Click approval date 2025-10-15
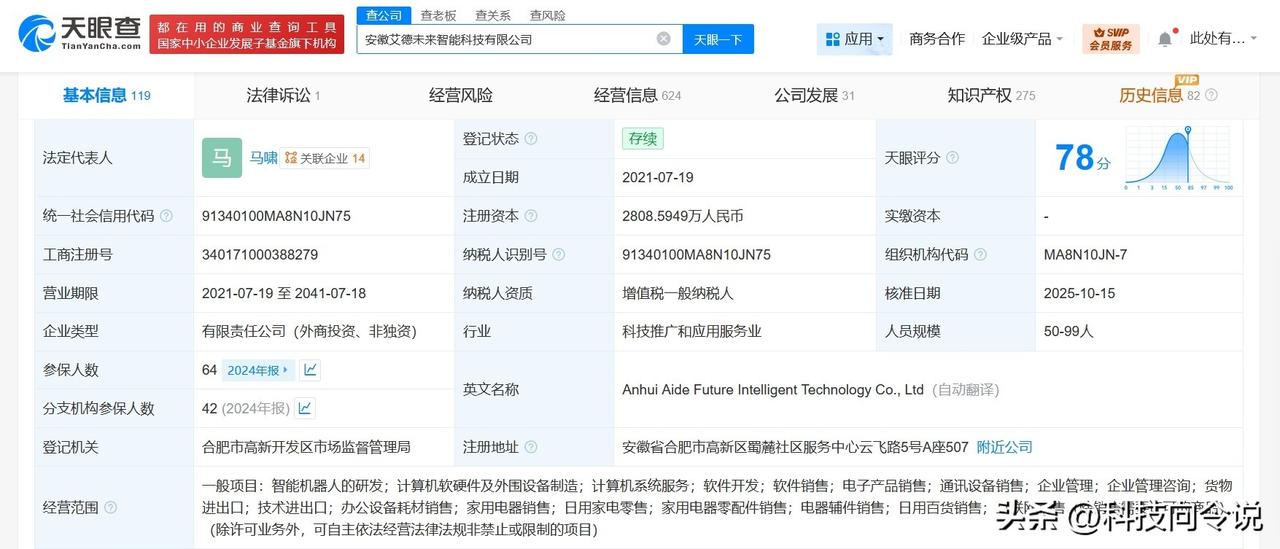The image size is (1280, 549). click(1079, 293)
